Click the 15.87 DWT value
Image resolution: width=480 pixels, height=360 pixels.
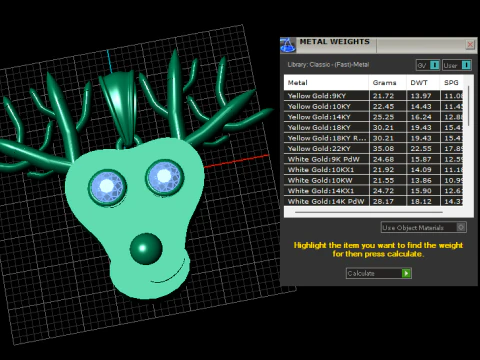pos(421,159)
